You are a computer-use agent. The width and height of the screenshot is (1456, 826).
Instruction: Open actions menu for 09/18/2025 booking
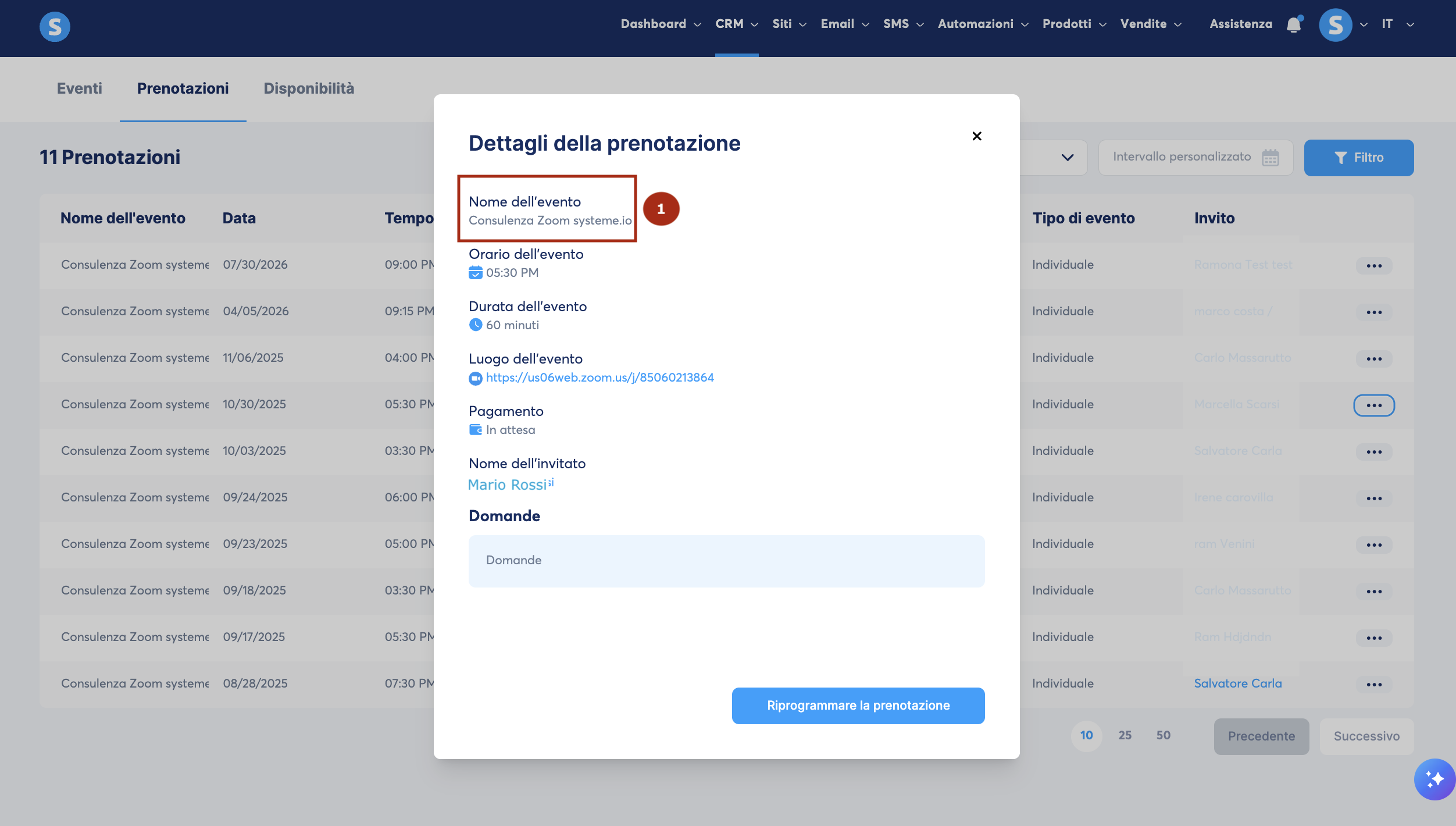(1374, 592)
